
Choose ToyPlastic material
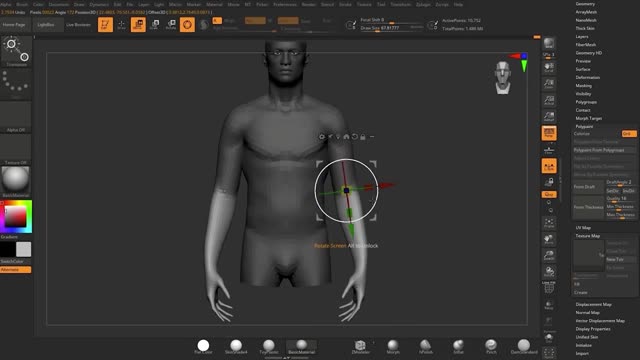(269, 347)
